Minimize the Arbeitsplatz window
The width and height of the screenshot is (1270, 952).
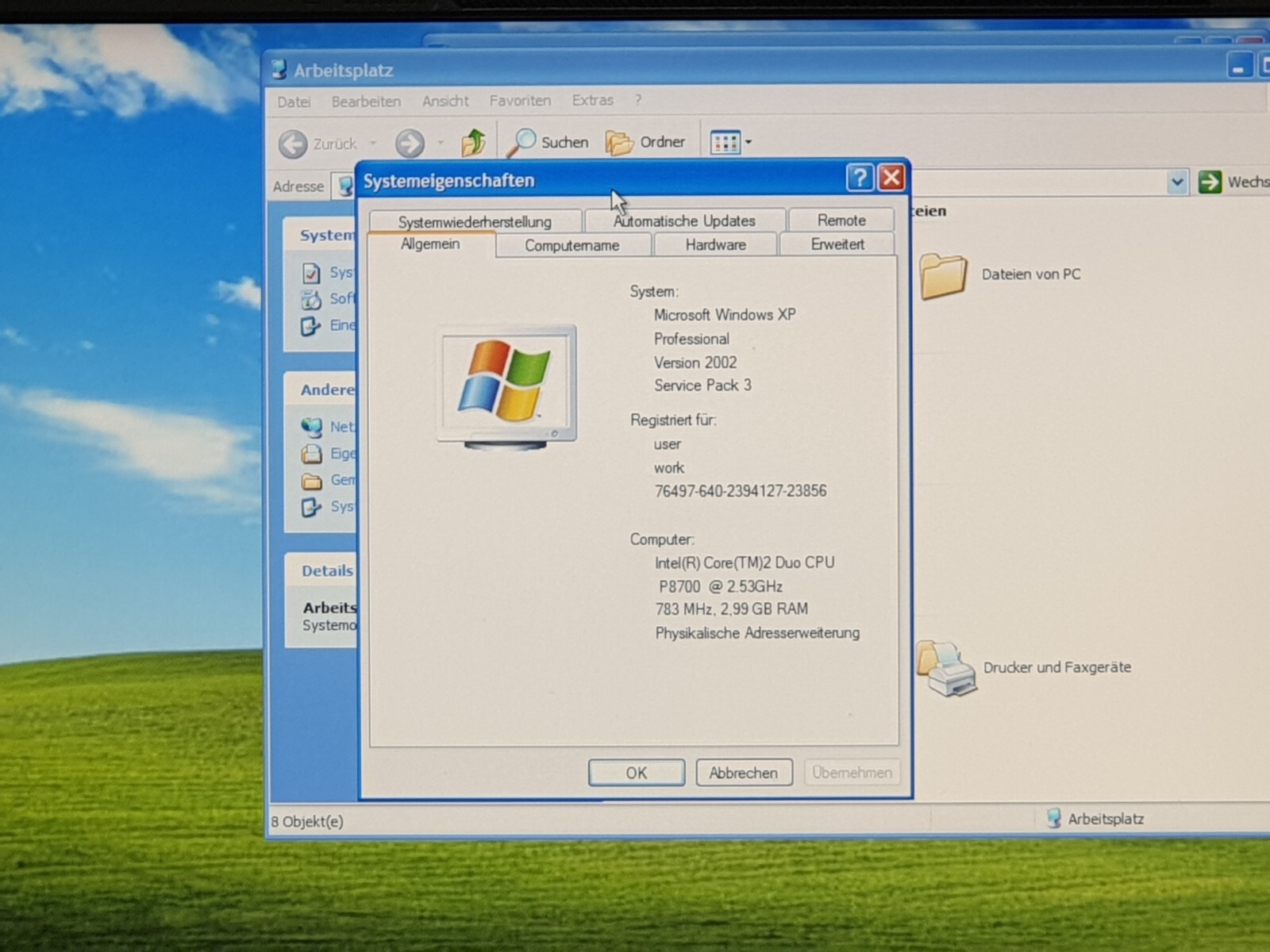pyautogui.click(x=1239, y=65)
